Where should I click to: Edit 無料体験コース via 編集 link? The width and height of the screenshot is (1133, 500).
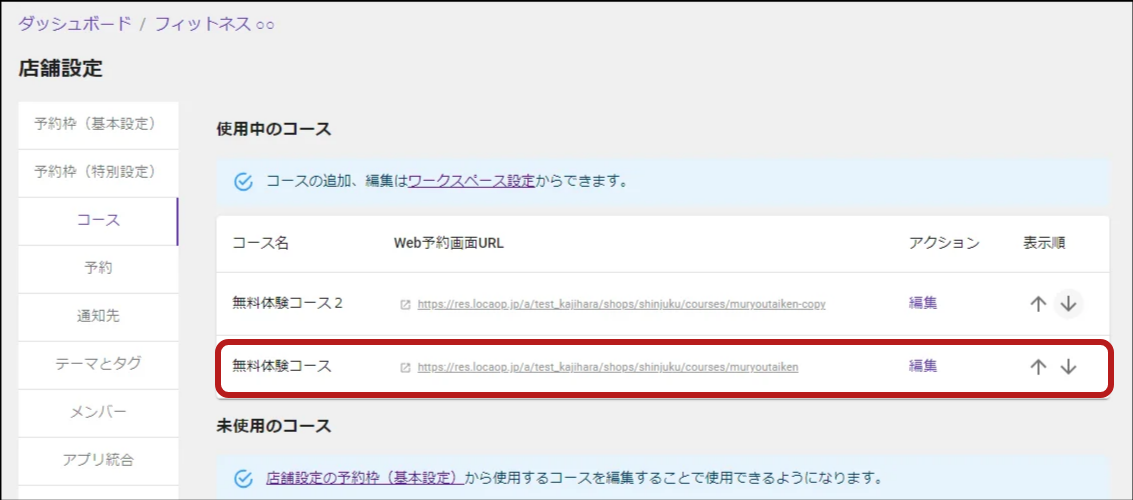pyautogui.click(x=923, y=367)
